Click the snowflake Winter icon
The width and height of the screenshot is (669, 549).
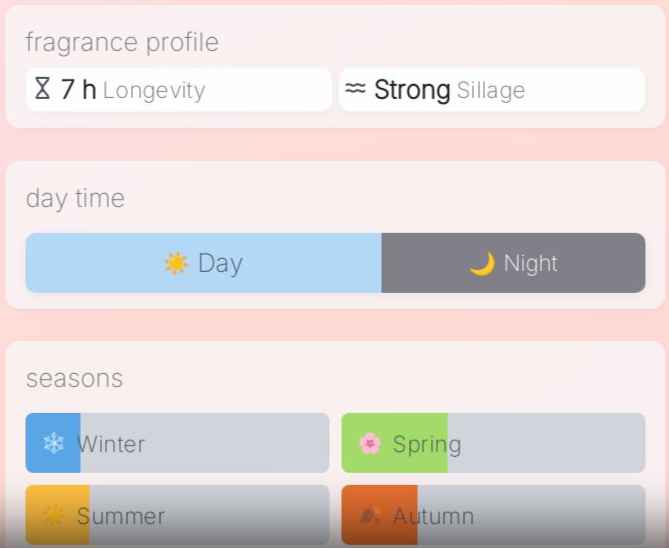[53, 443]
